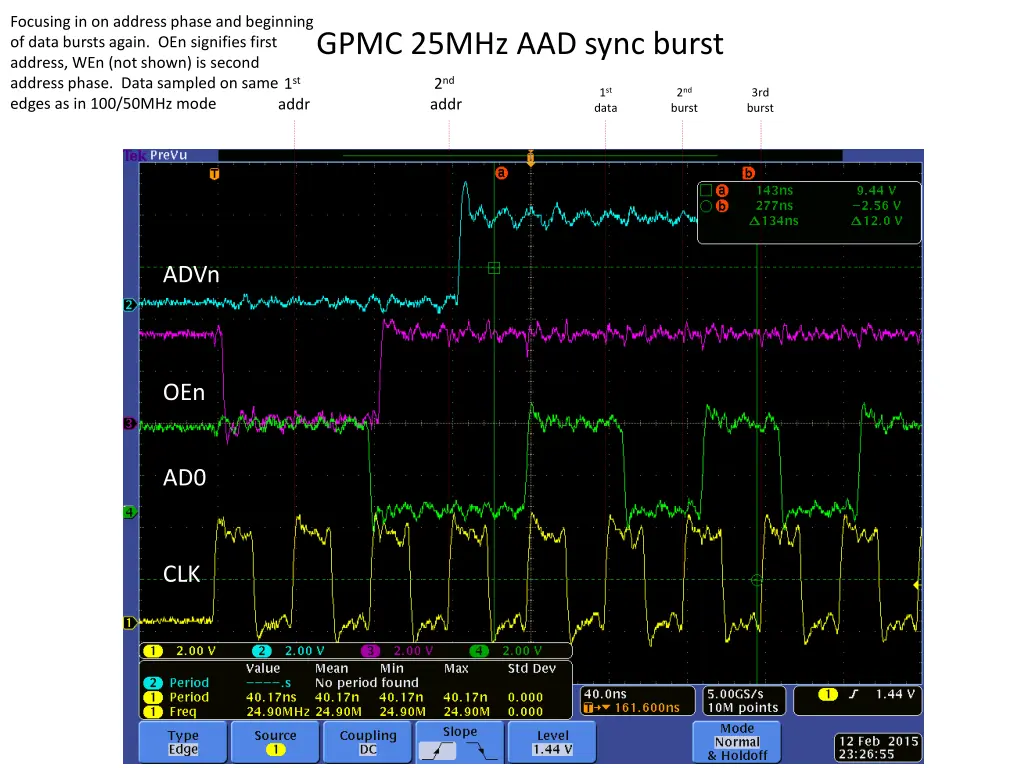
Task: Click the Δ134ns cursor delta time
Action: pyautogui.click(x=773, y=221)
